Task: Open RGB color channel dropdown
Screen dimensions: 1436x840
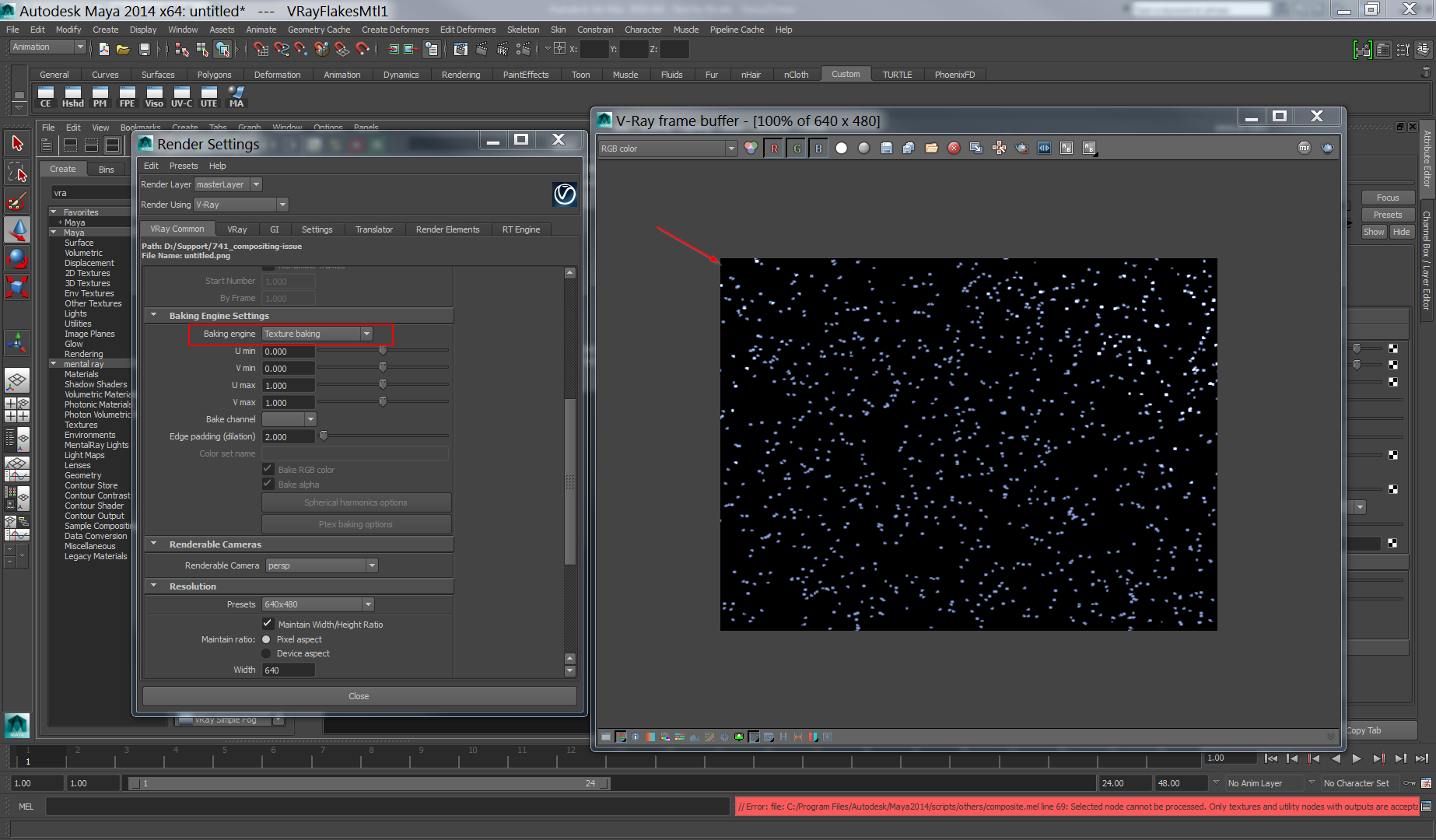Action: 667,149
